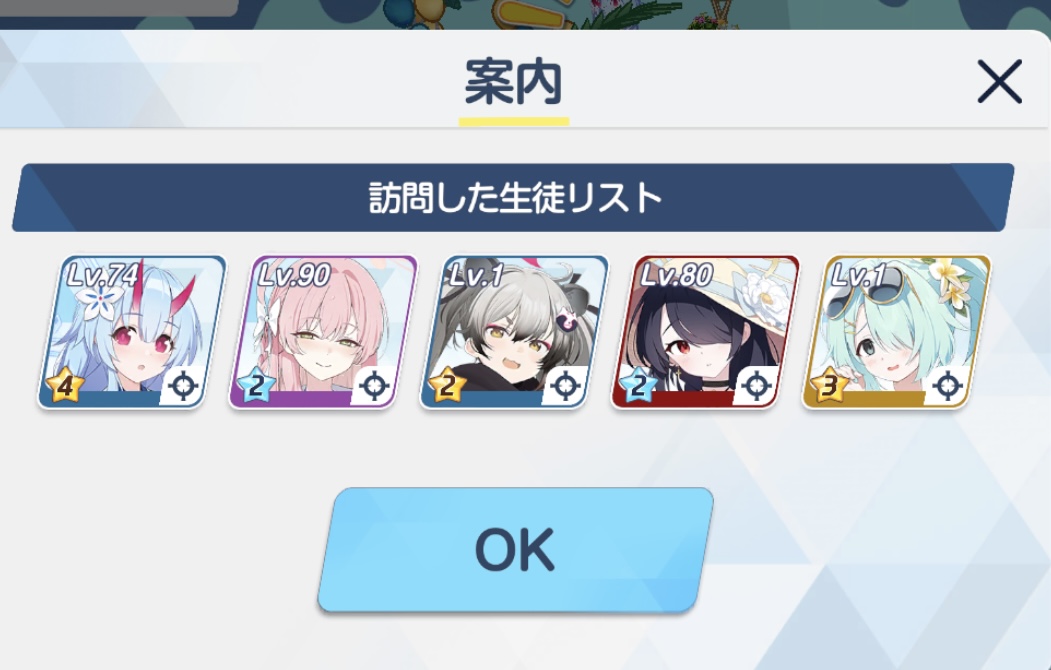Click the gold 2-star badge on gray-haired student

click(x=447, y=386)
